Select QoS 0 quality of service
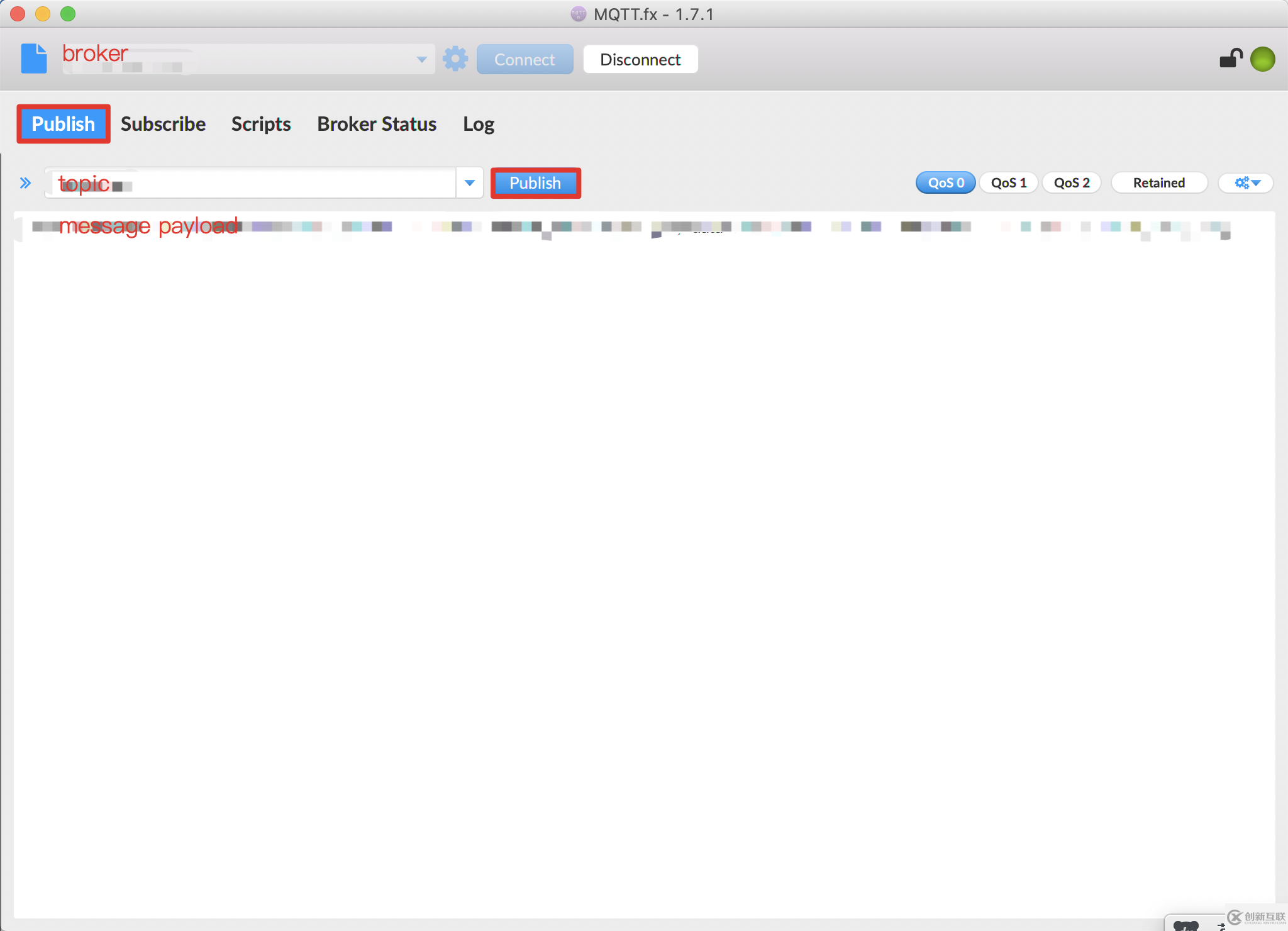The width and height of the screenshot is (1288, 931). (945, 182)
